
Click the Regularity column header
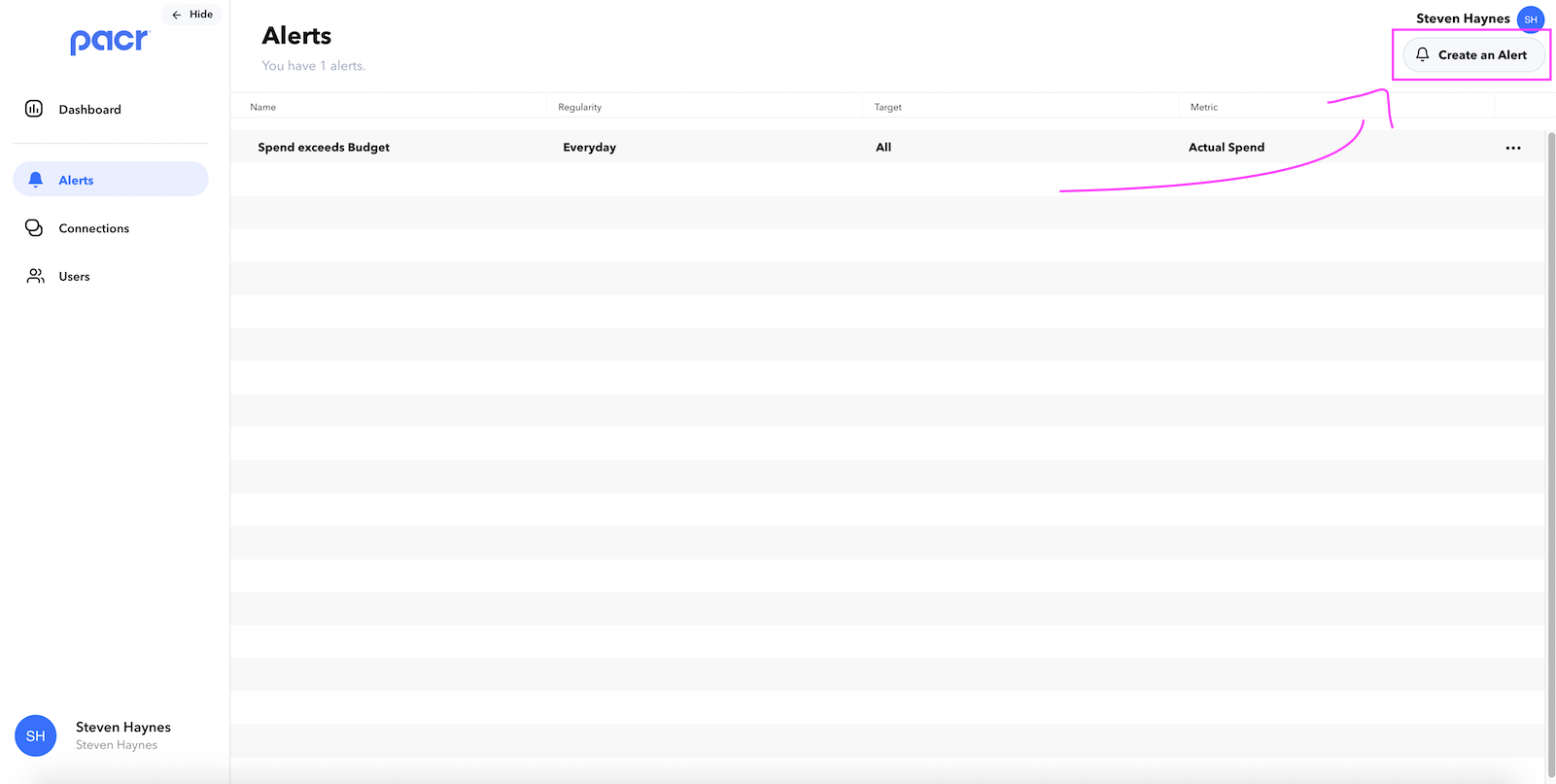(x=579, y=107)
